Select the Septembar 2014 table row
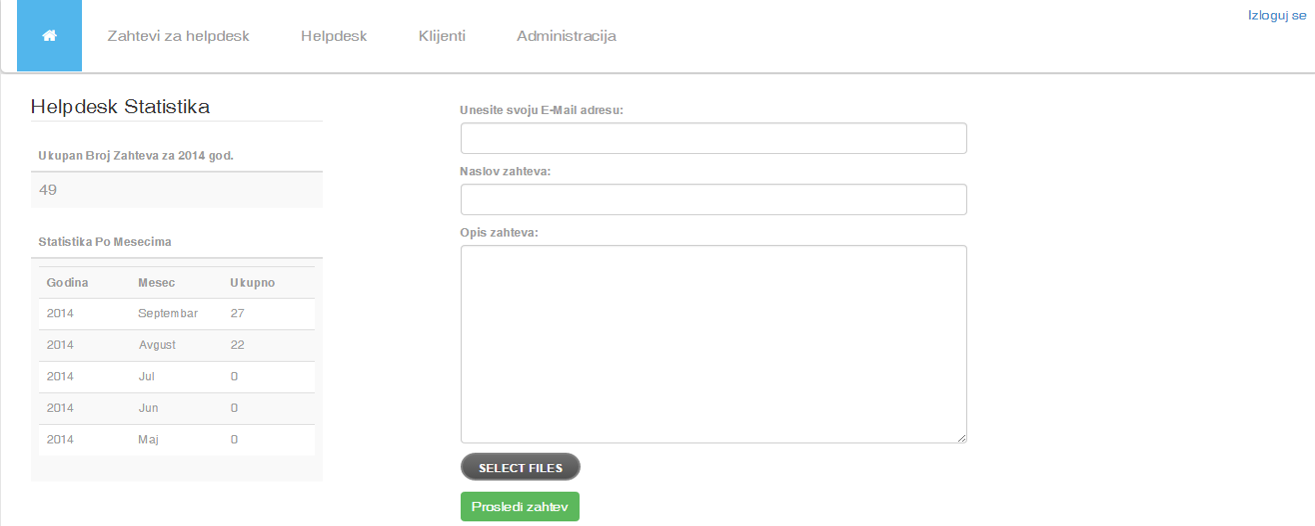Image resolution: width=1315 pixels, height=526 pixels. (x=176, y=314)
